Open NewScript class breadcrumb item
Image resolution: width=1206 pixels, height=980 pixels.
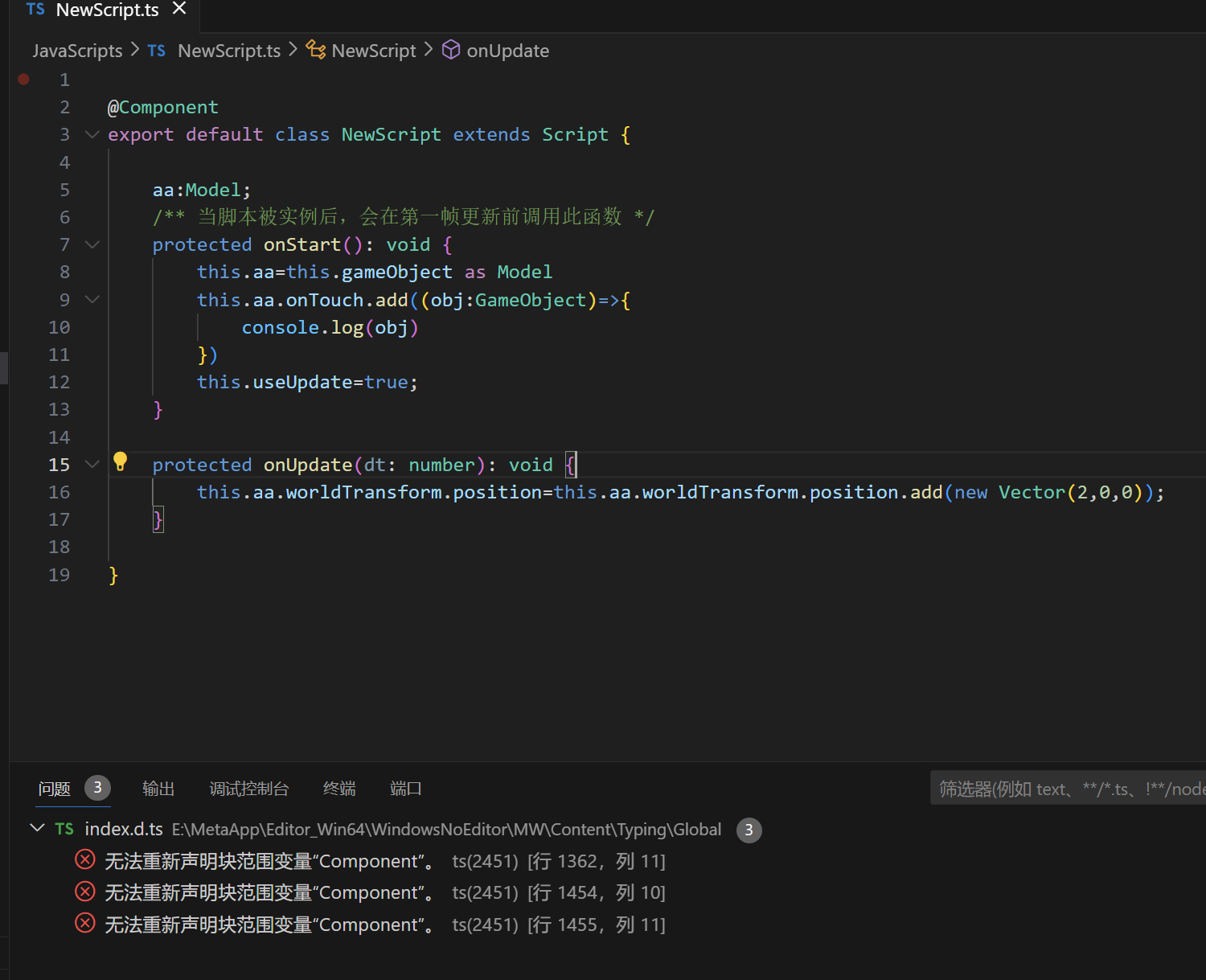(x=374, y=51)
